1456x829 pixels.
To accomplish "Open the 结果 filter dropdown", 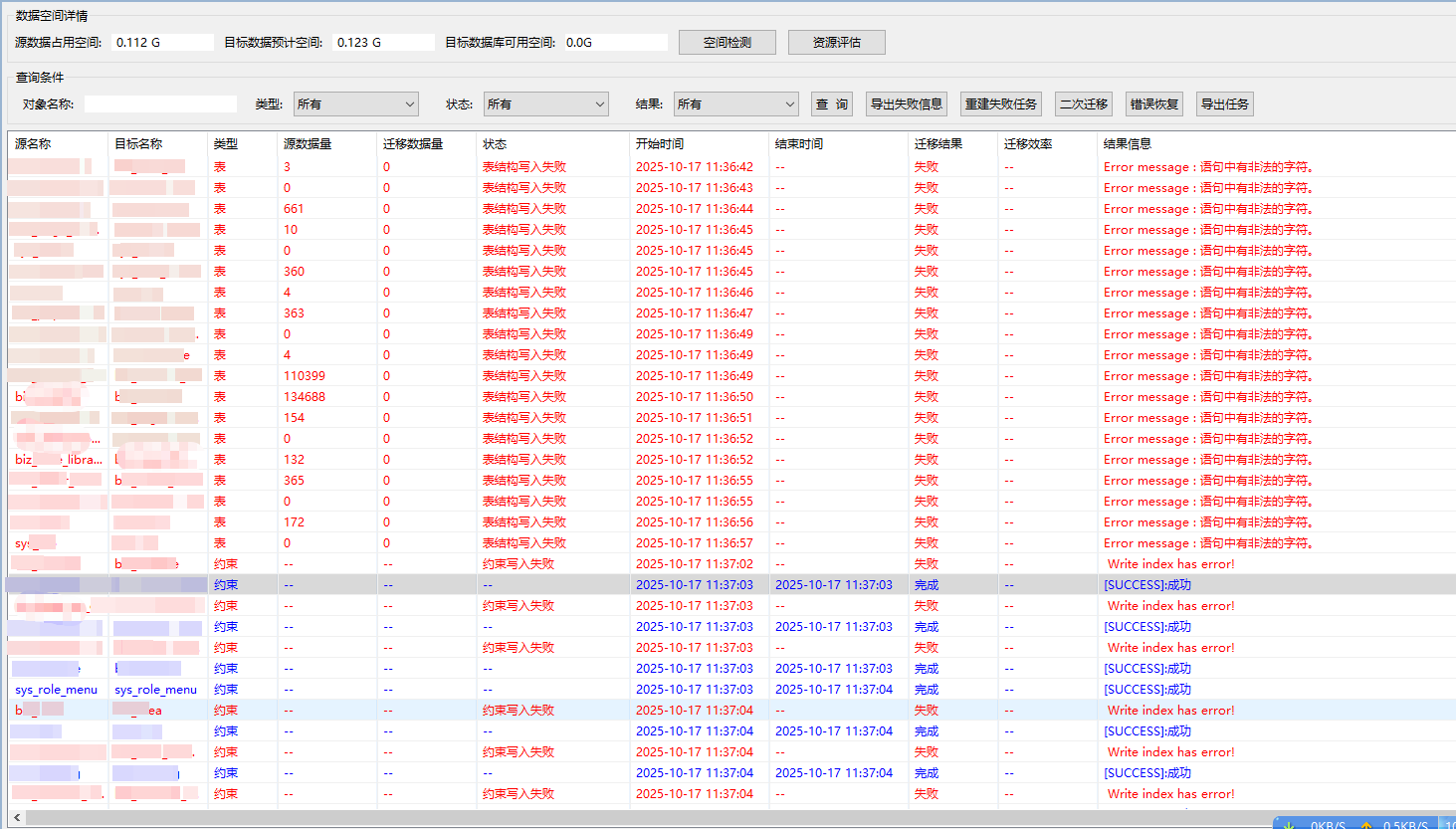I will coord(735,104).
